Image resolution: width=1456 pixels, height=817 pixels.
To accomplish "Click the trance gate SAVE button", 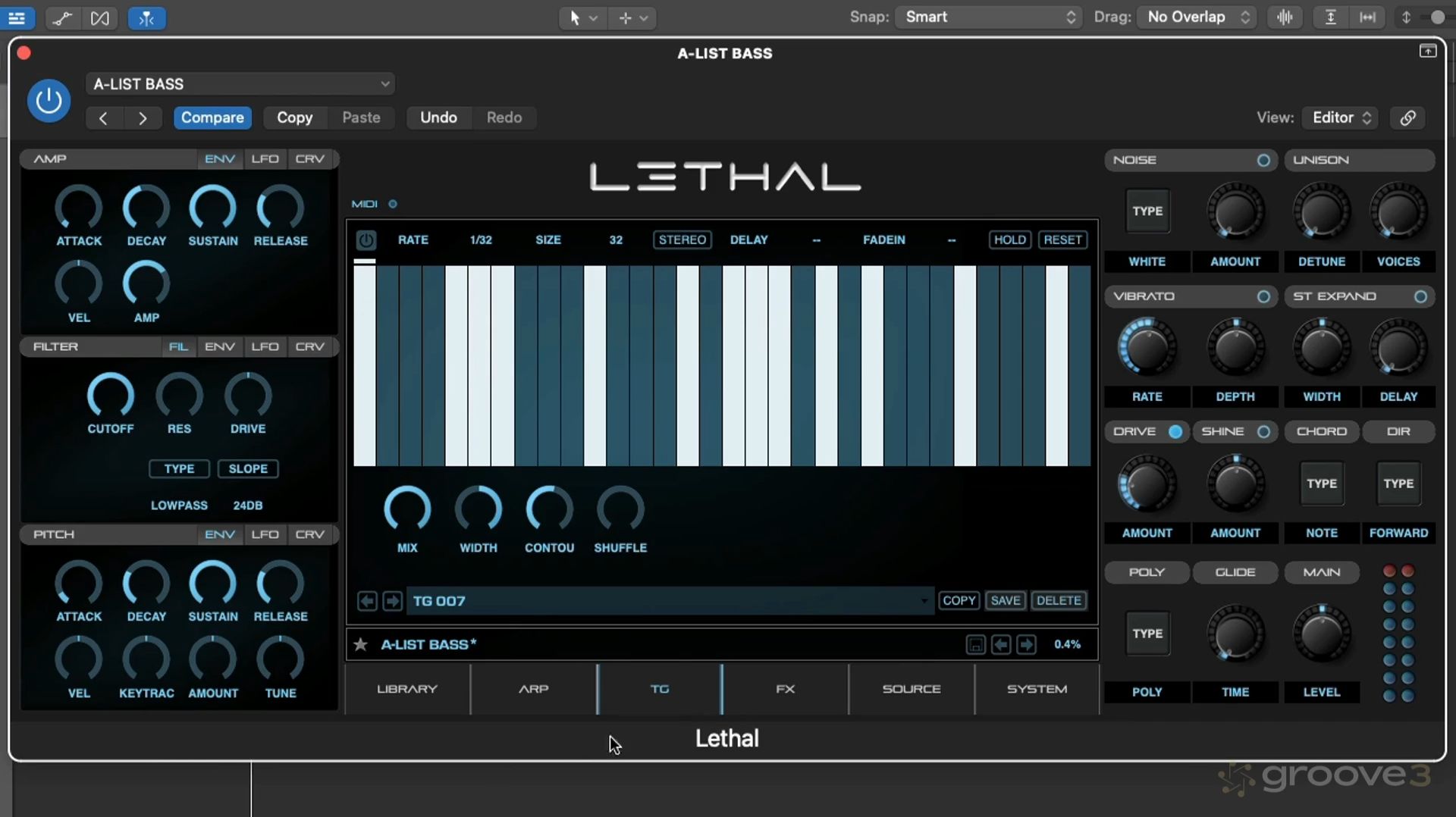I will click(1006, 601).
